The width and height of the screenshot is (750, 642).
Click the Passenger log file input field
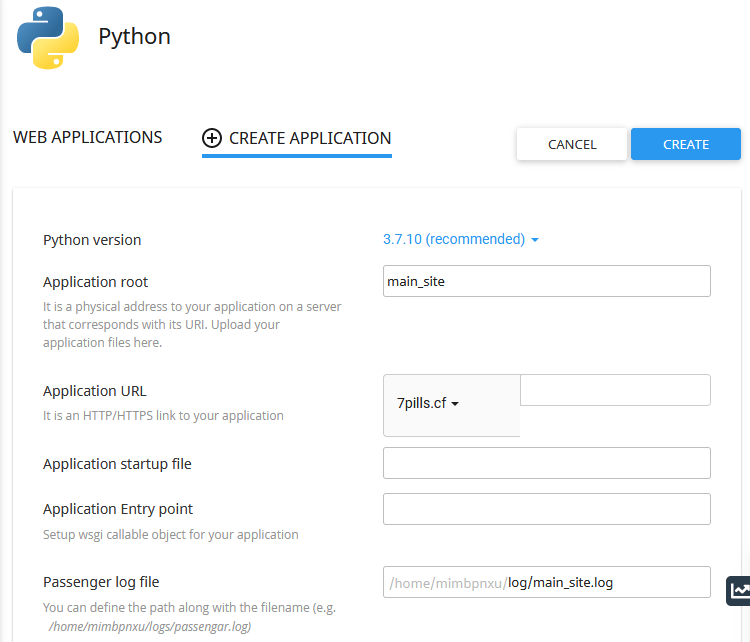547,582
